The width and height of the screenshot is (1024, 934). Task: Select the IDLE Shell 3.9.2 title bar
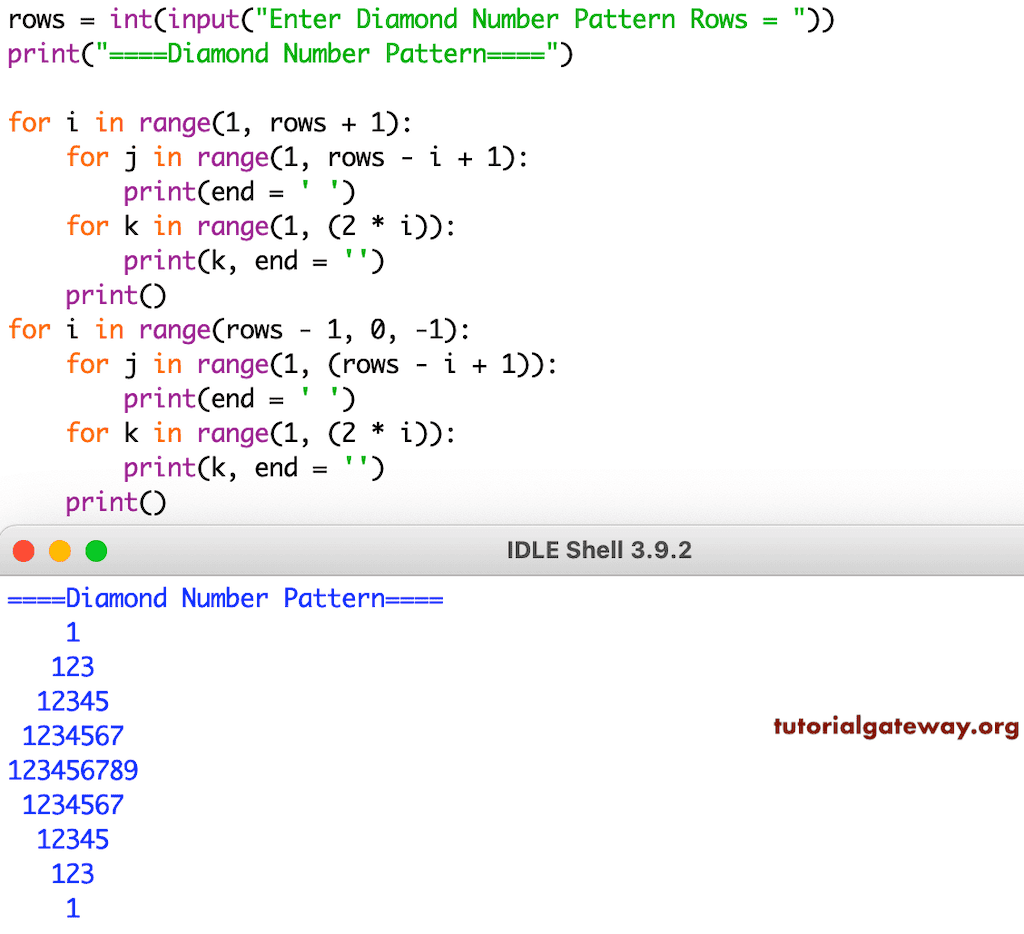(600, 549)
